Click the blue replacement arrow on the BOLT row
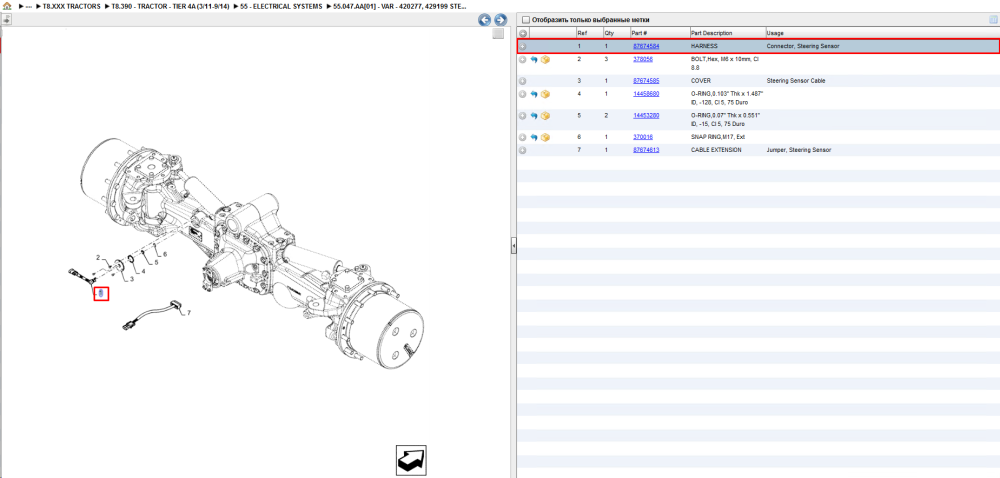 pyautogui.click(x=534, y=59)
